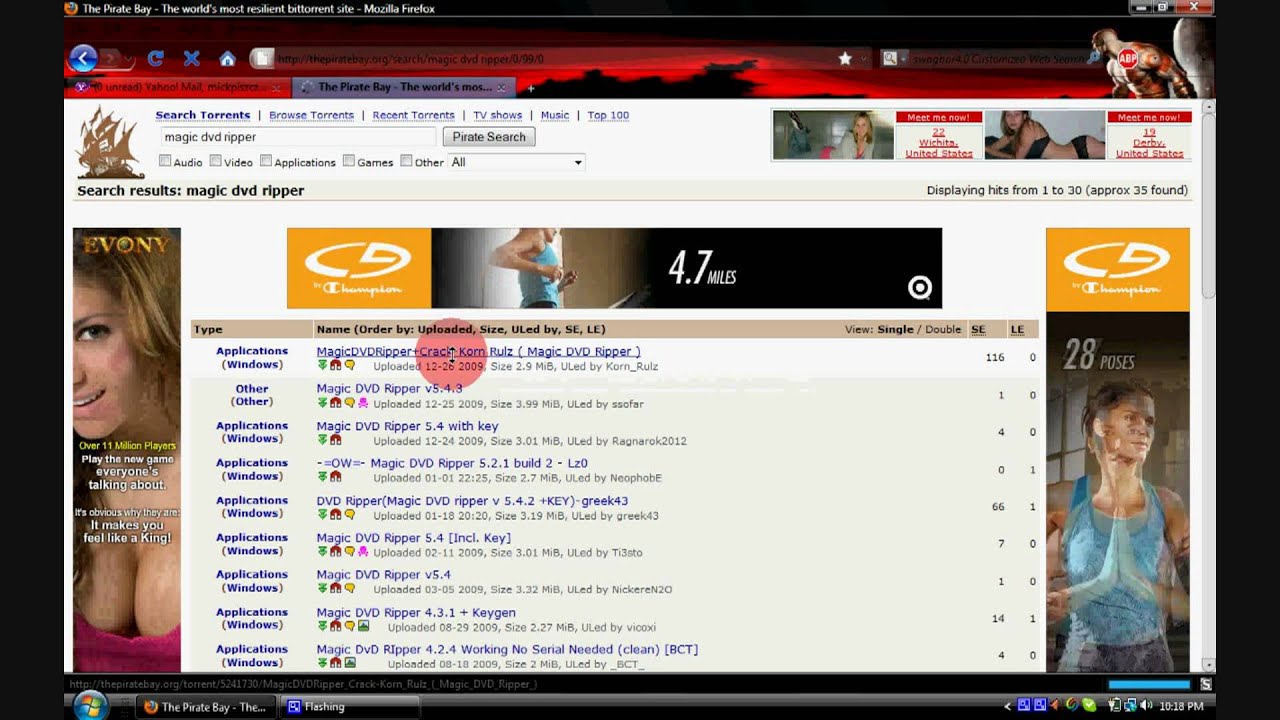Open MagicDVDRipper+Crack Korn Rulz torrent link
The image size is (1280, 720).
478,351
